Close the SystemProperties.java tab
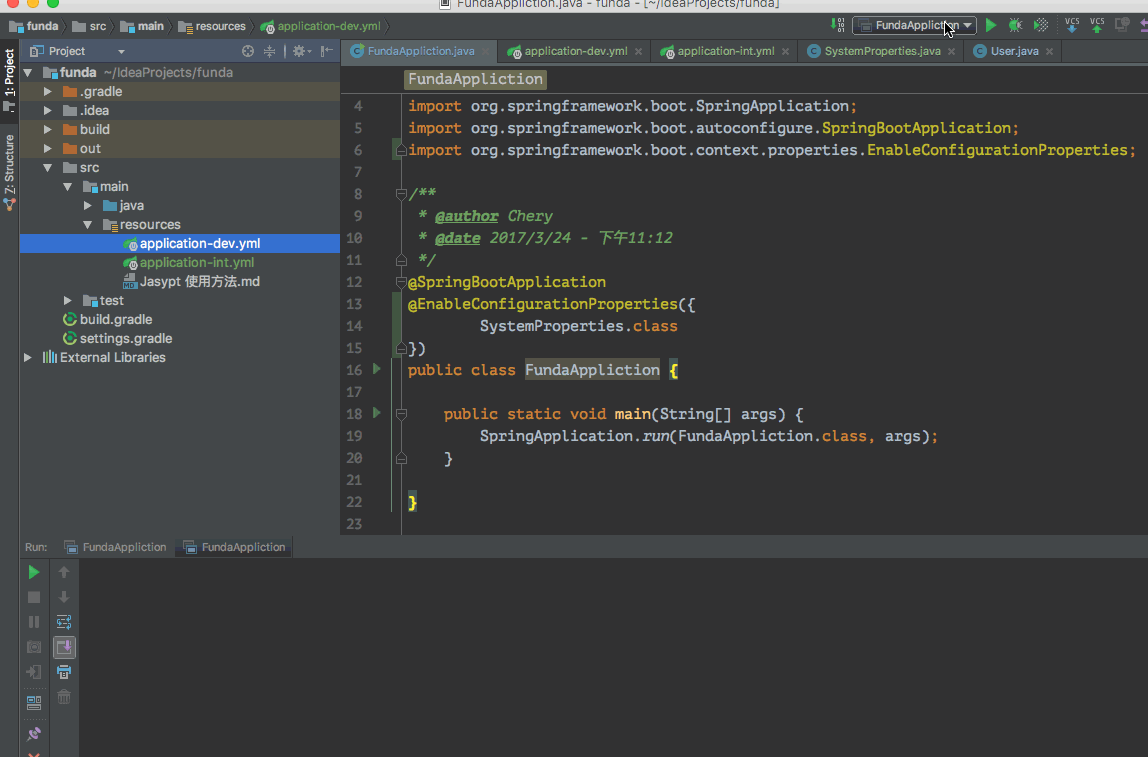This screenshot has width=1148, height=757. click(951, 51)
